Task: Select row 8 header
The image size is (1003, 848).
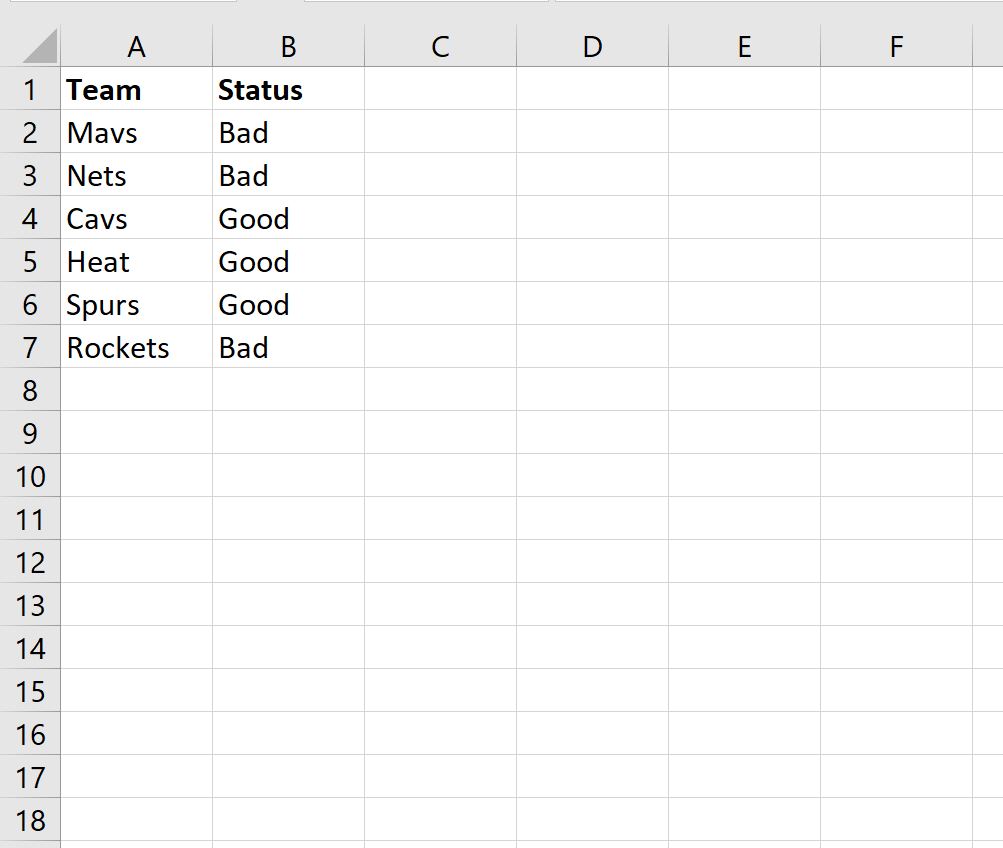Action: 30,389
